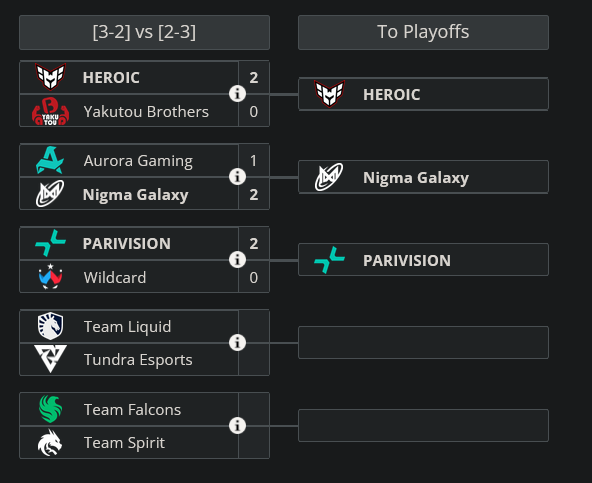Open Nigma Galaxy link in playoffs column
The width and height of the screenshot is (592, 483).
[416, 177]
